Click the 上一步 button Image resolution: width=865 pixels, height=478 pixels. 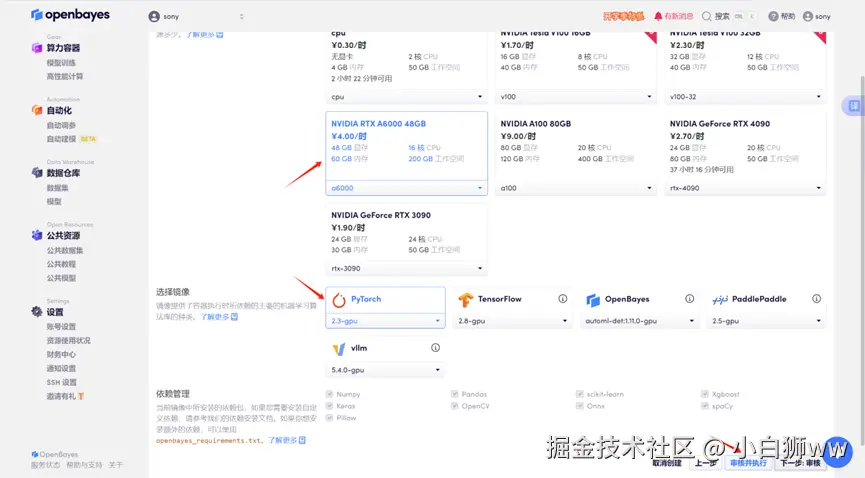click(706, 463)
